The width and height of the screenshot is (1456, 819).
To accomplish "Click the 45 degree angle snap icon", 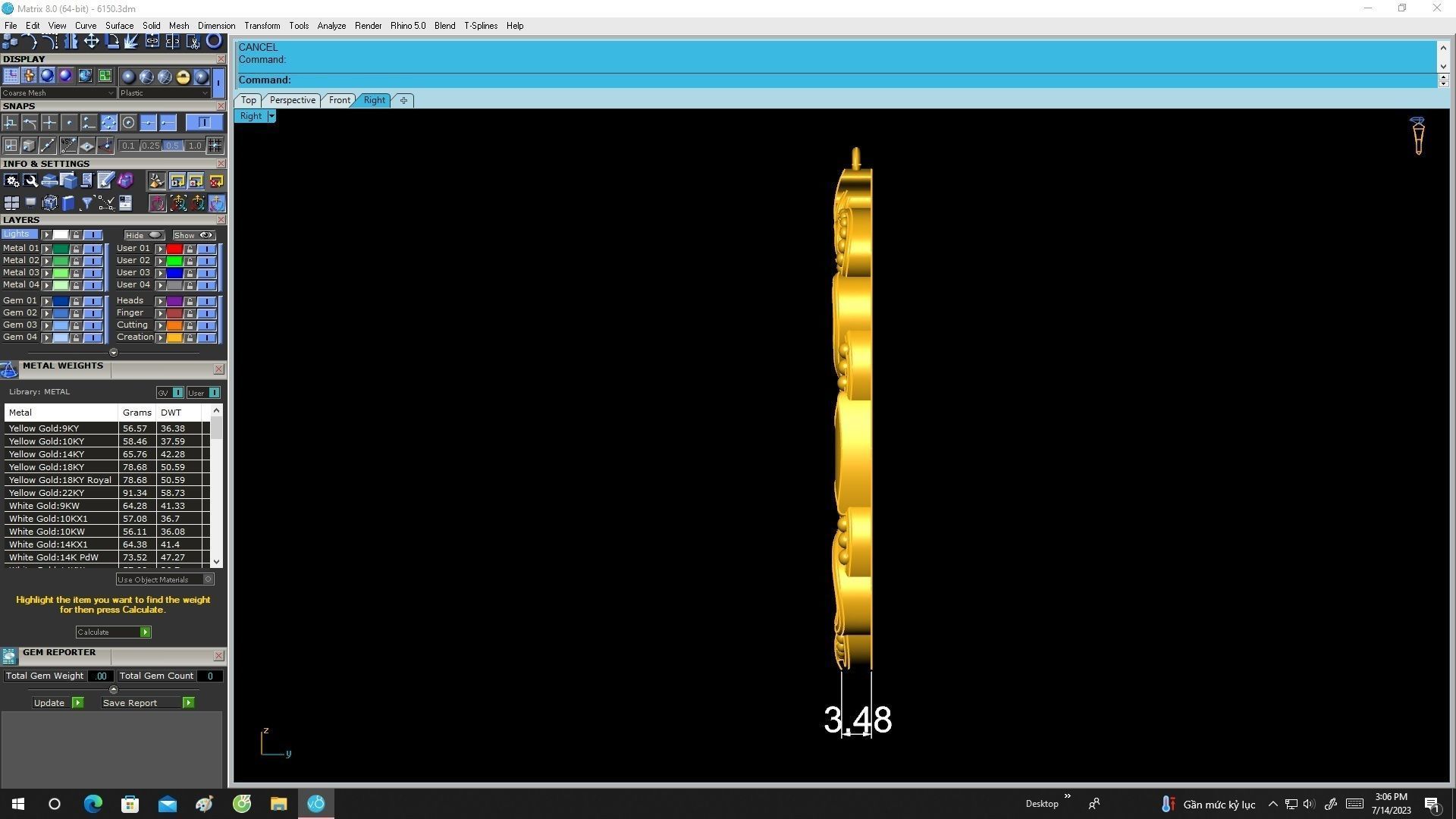I will pos(68,145).
